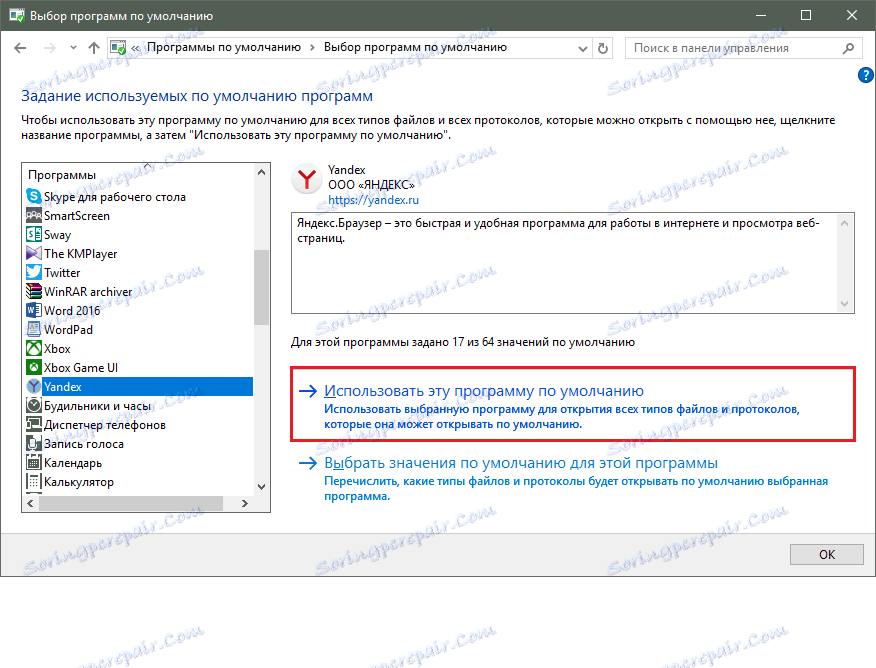
Task: Go forward with the right arrow button
Action: tap(50, 48)
